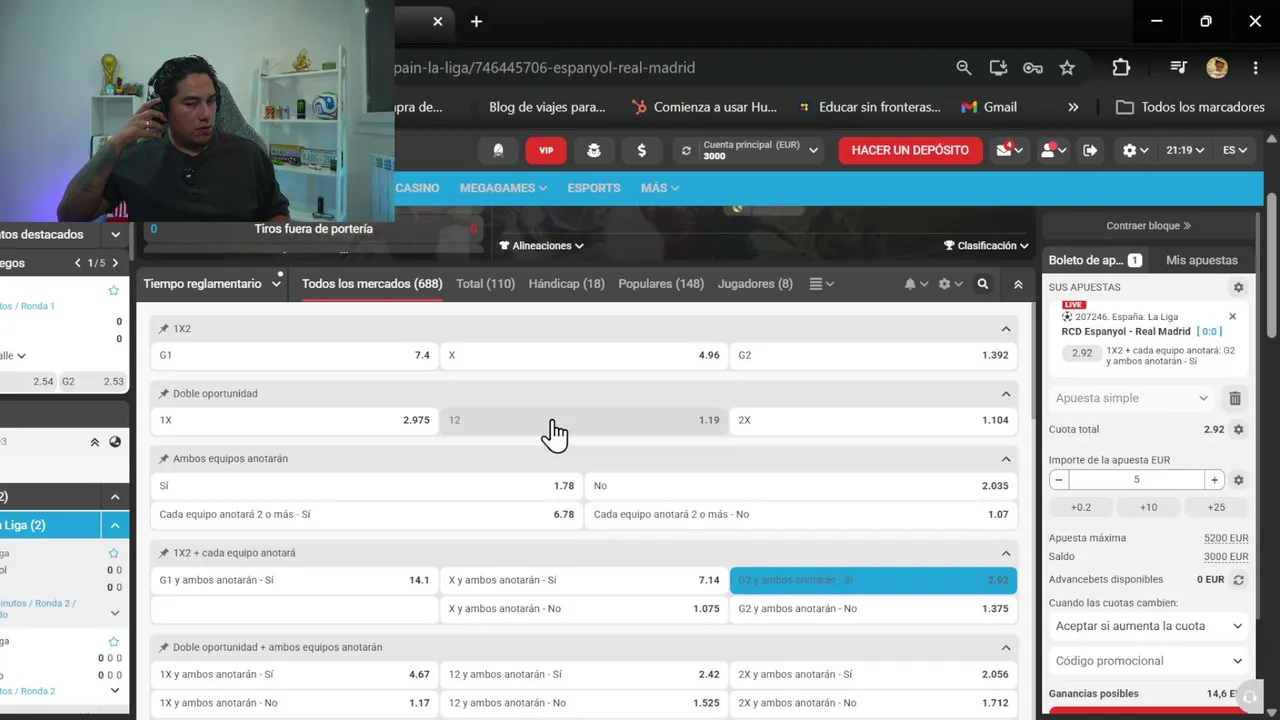
Task: Select G2 odds 1.392
Action: point(873,355)
